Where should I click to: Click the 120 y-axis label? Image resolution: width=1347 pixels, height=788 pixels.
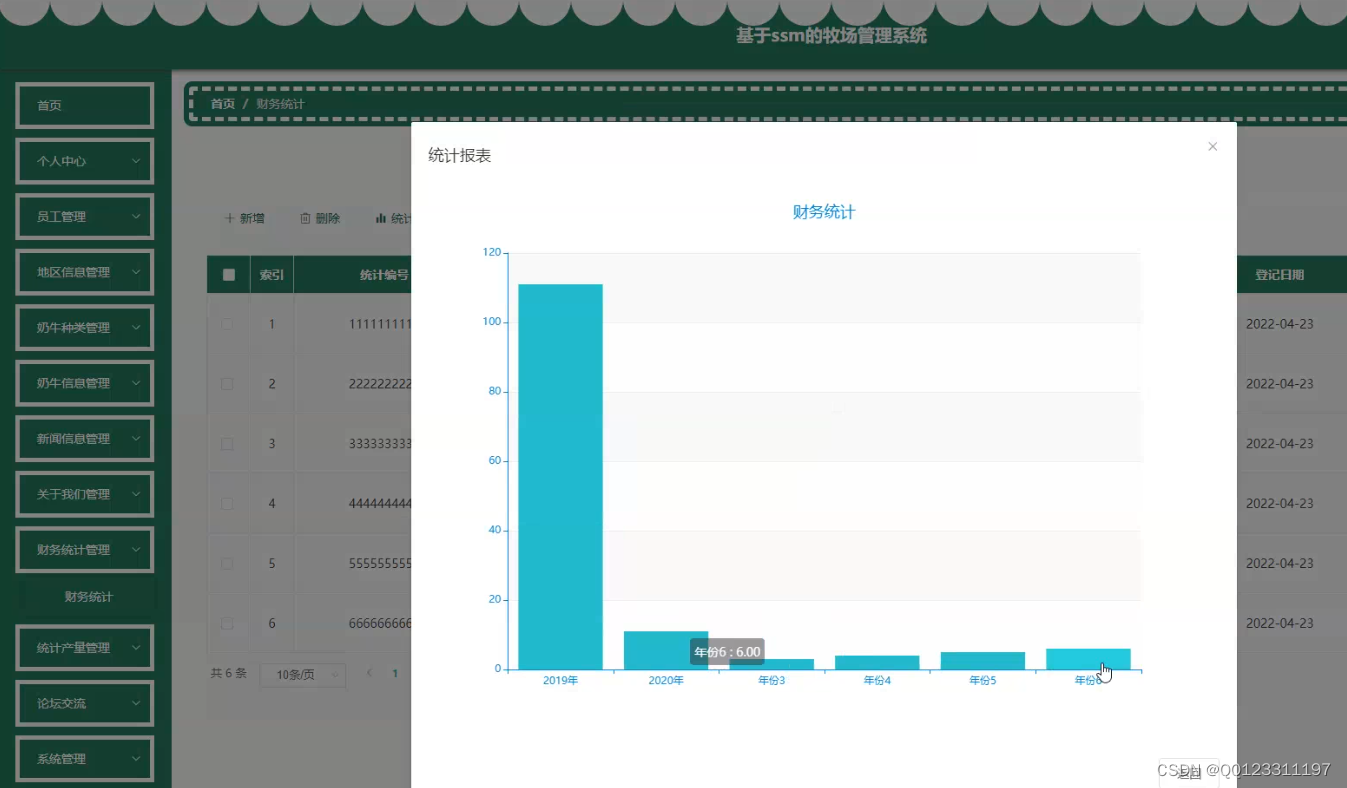coord(491,253)
